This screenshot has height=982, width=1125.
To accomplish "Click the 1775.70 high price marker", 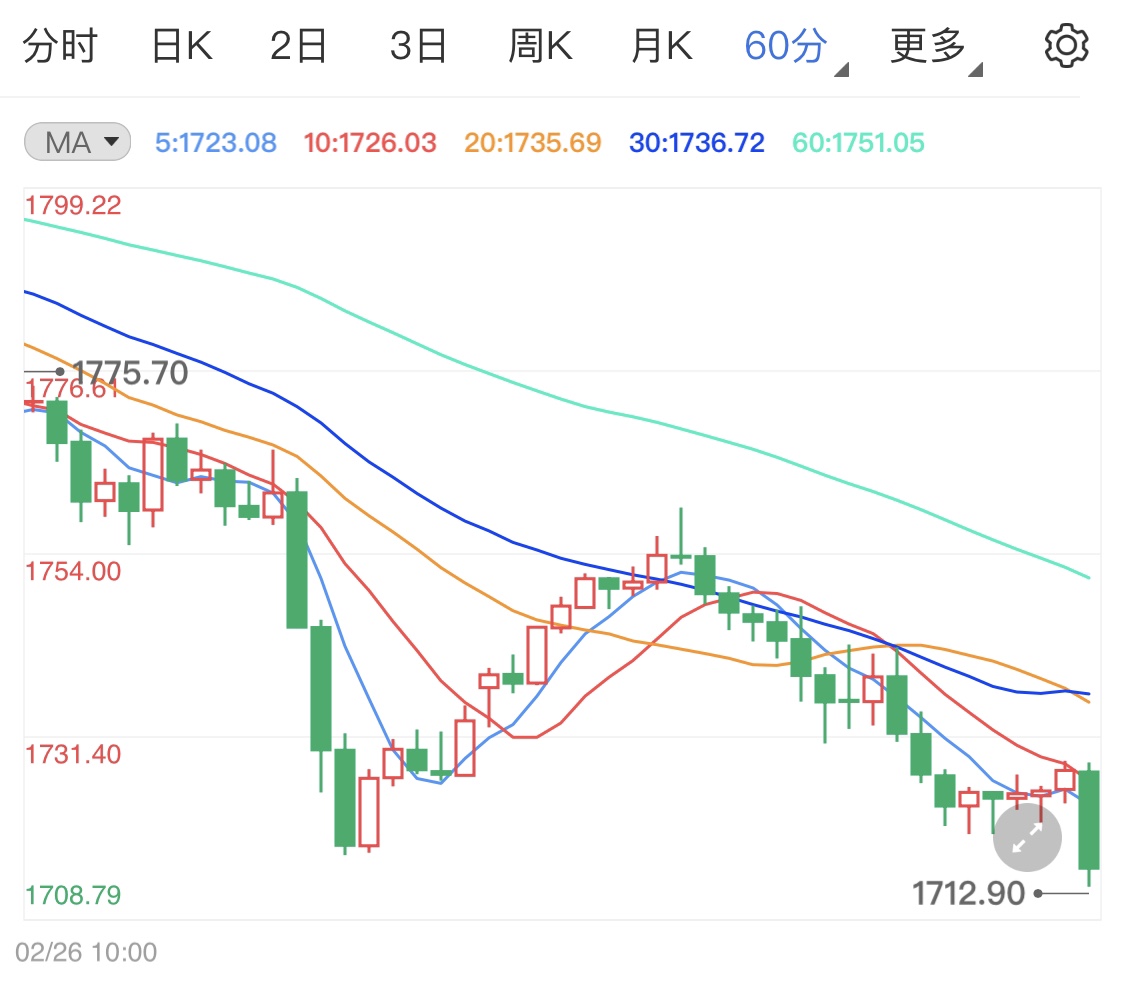I will click(130, 373).
